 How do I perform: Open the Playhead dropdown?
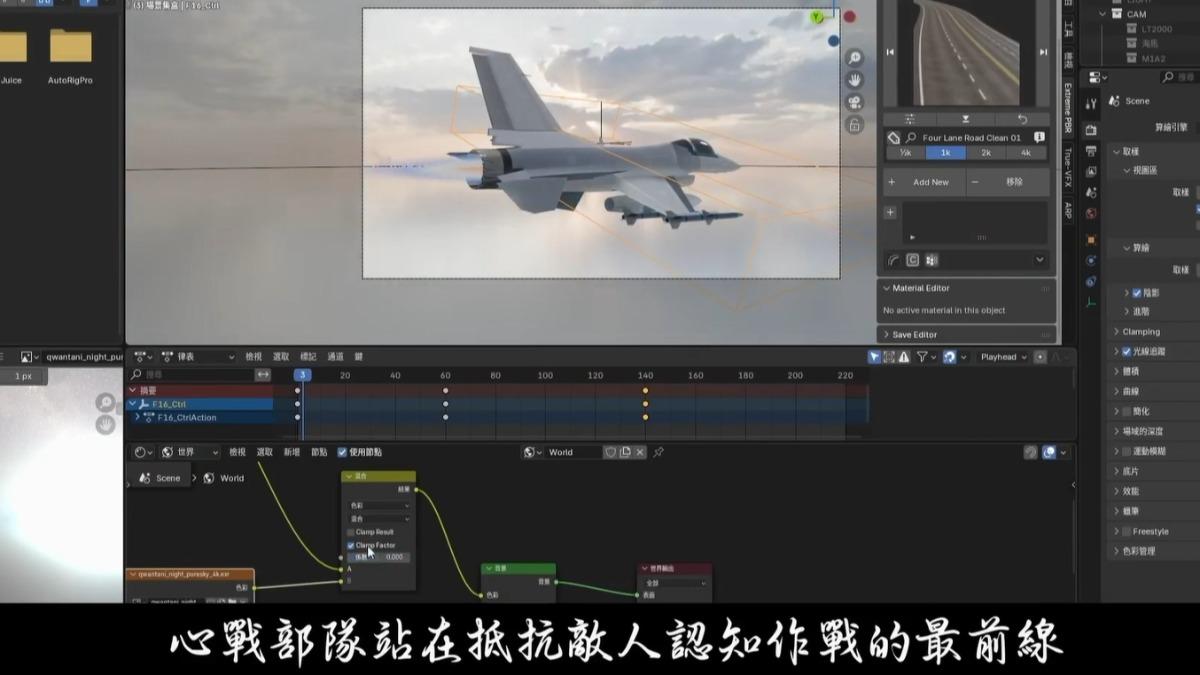pos(1003,357)
